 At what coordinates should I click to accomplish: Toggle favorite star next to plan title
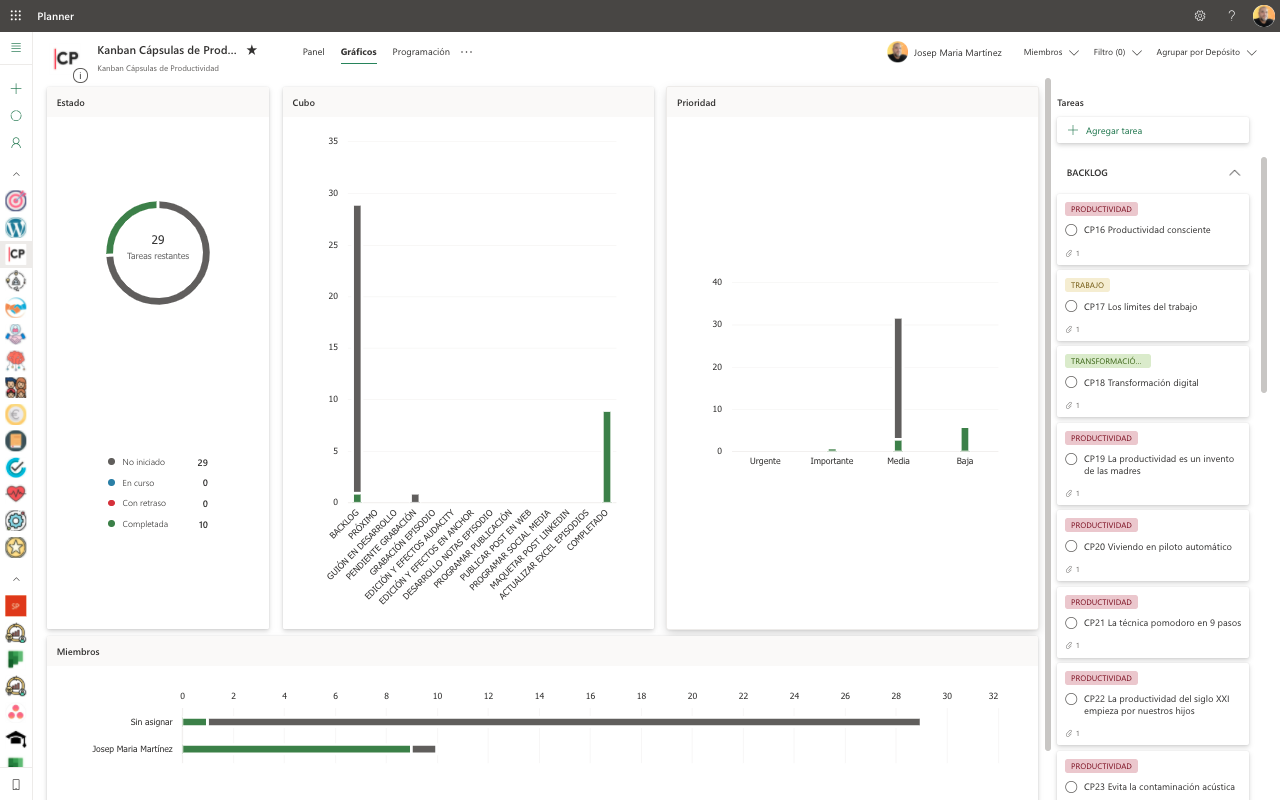(x=252, y=50)
